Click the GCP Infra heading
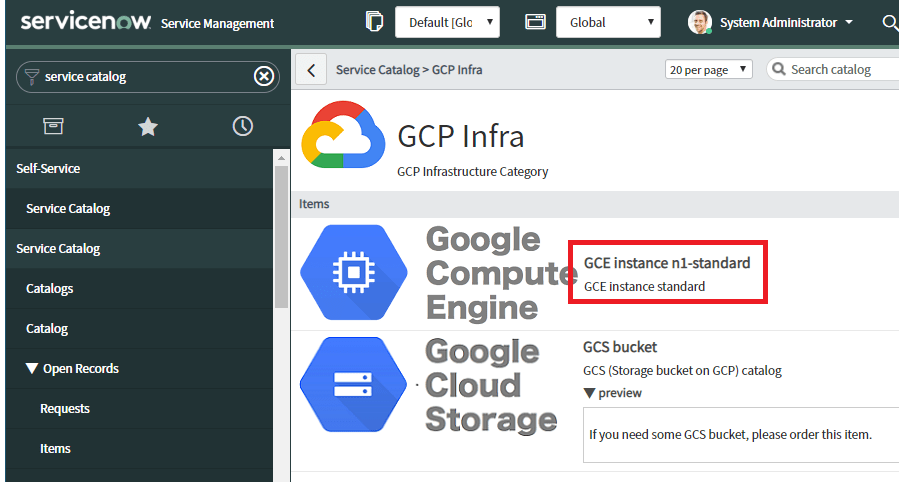Image resolution: width=899 pixels, height=482 pixels. coord(460,136)
